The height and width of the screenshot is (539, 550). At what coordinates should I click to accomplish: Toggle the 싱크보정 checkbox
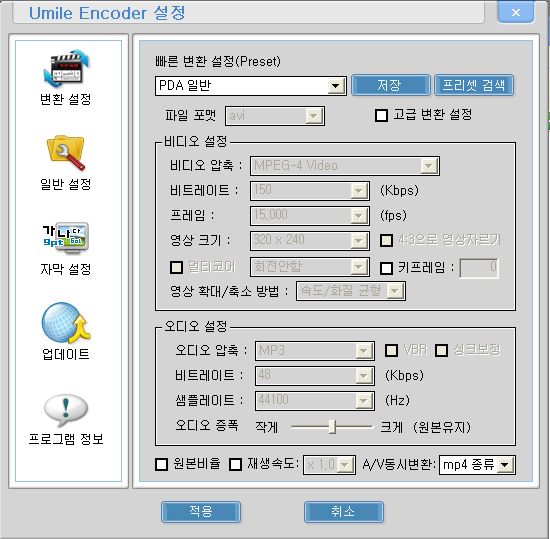pyautogui.click(x=441, y=350)
